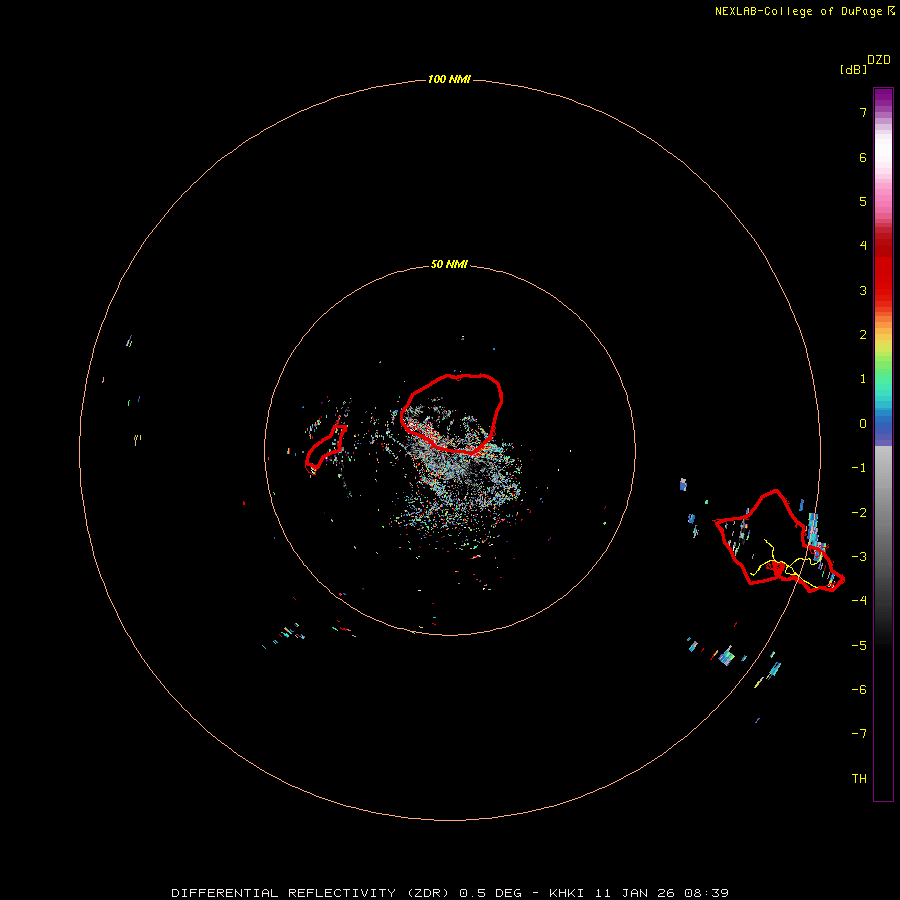This screenshot has height=900, width=900.
Task: Click the -5 value on the color scale
Action: pos(859,646)
